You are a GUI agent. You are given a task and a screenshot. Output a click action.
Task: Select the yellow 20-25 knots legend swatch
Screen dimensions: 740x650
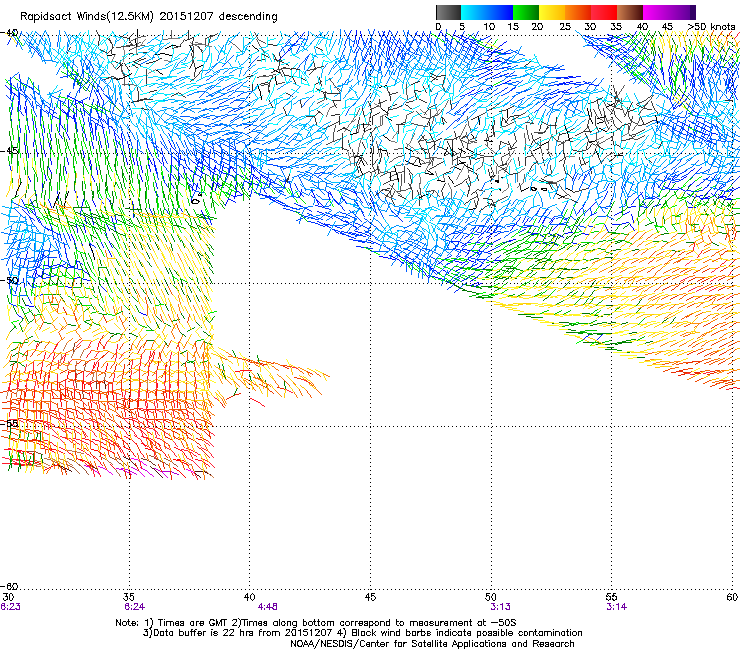coord(552,12)
